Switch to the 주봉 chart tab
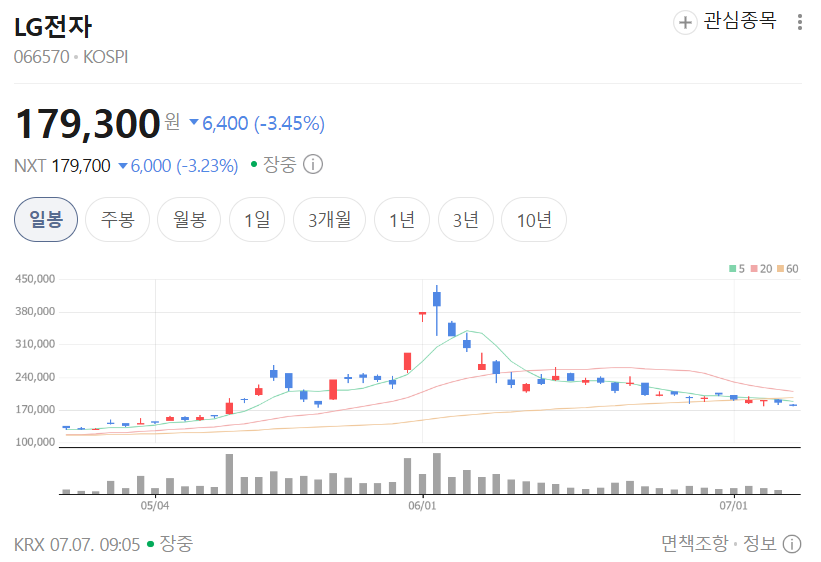This screenshot has height=562, width=821. click(x=118, y=219)
